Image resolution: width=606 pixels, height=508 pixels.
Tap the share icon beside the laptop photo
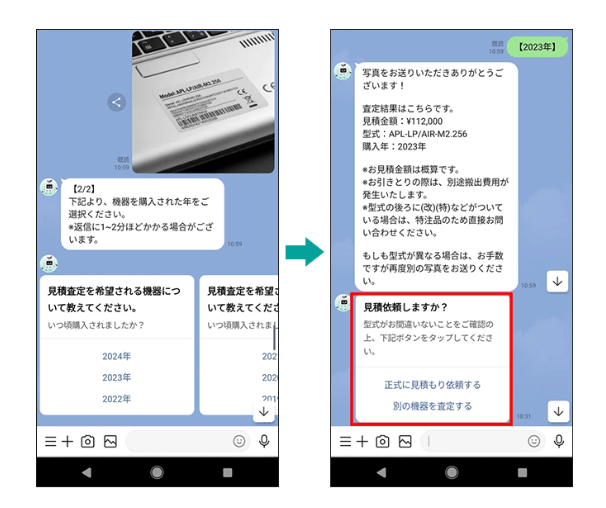[x=116, y=102]
